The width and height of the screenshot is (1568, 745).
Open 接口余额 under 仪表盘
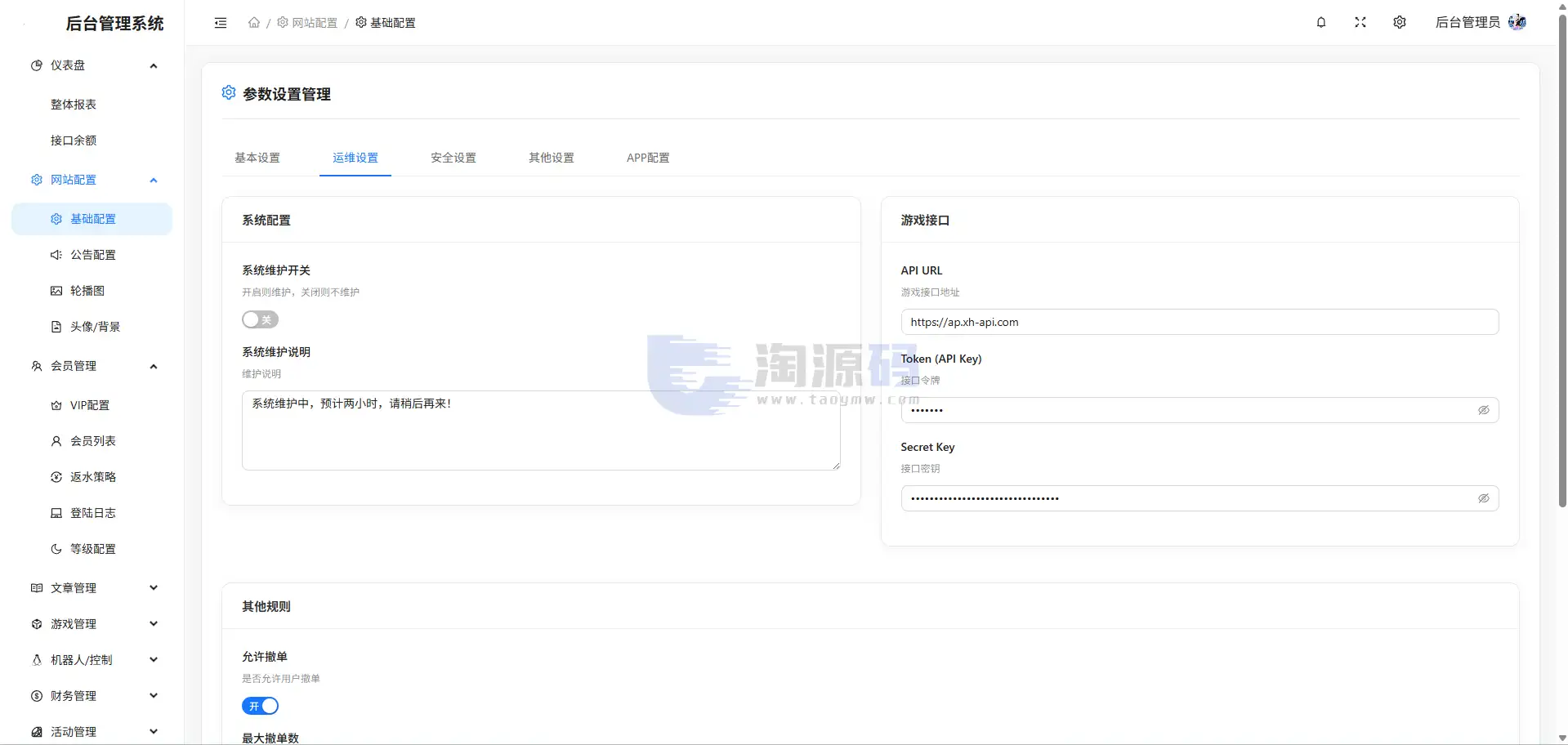click(x=92, y=141)
